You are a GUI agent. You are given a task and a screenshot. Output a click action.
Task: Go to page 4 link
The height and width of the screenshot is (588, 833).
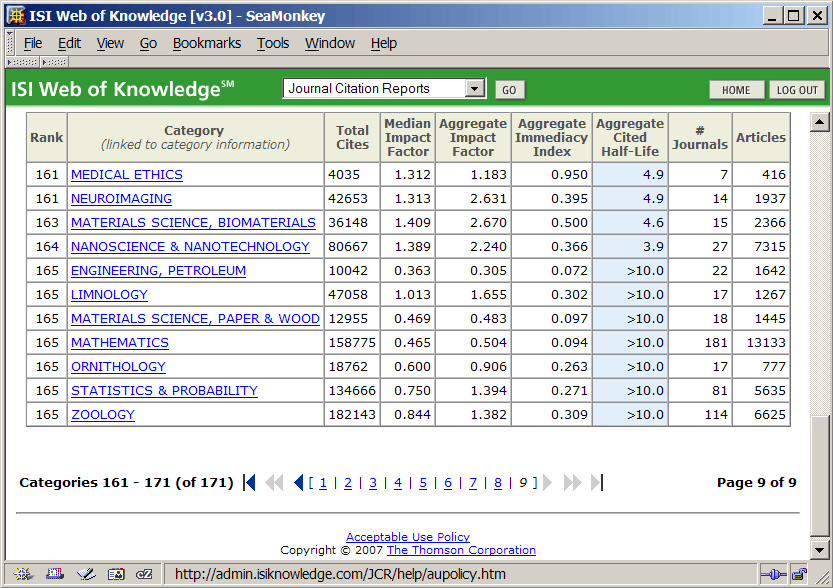point(398,483)
